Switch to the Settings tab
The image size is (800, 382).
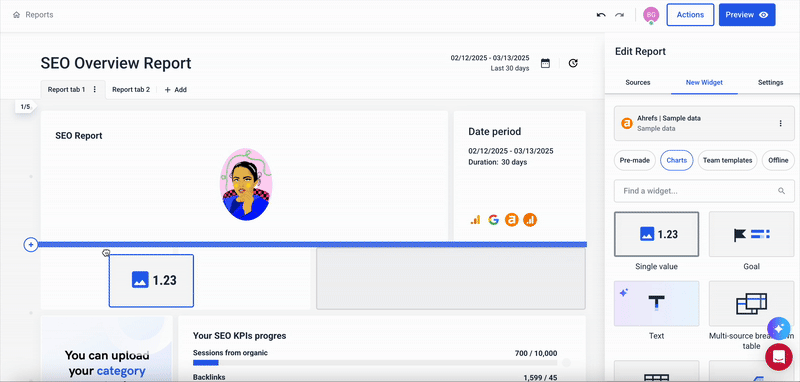[x=770, y=82]
